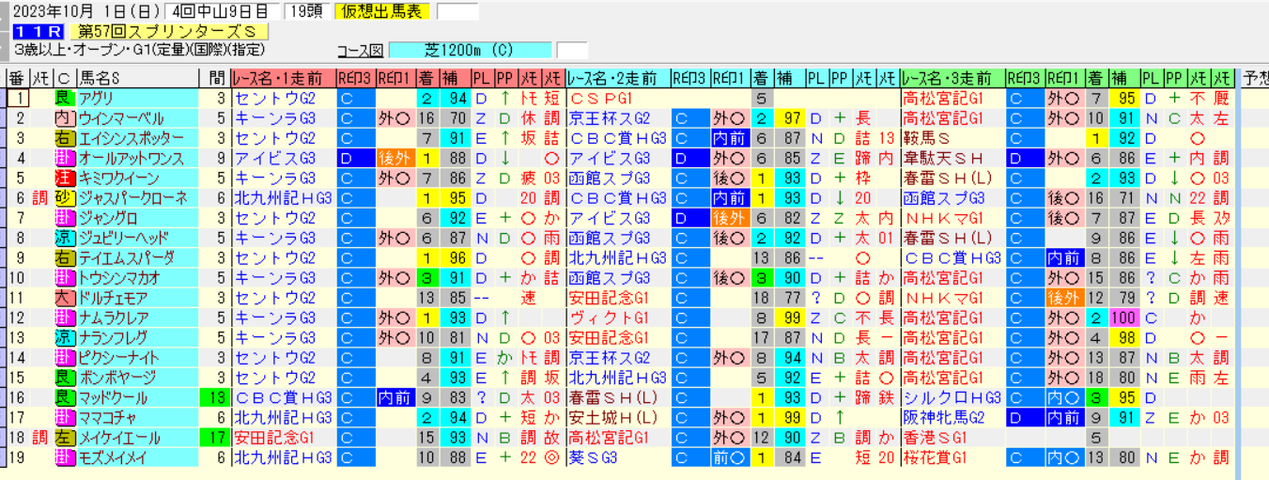
Task: Click the 掛 badge beside ジャングロ
Action: coord(64,218)
